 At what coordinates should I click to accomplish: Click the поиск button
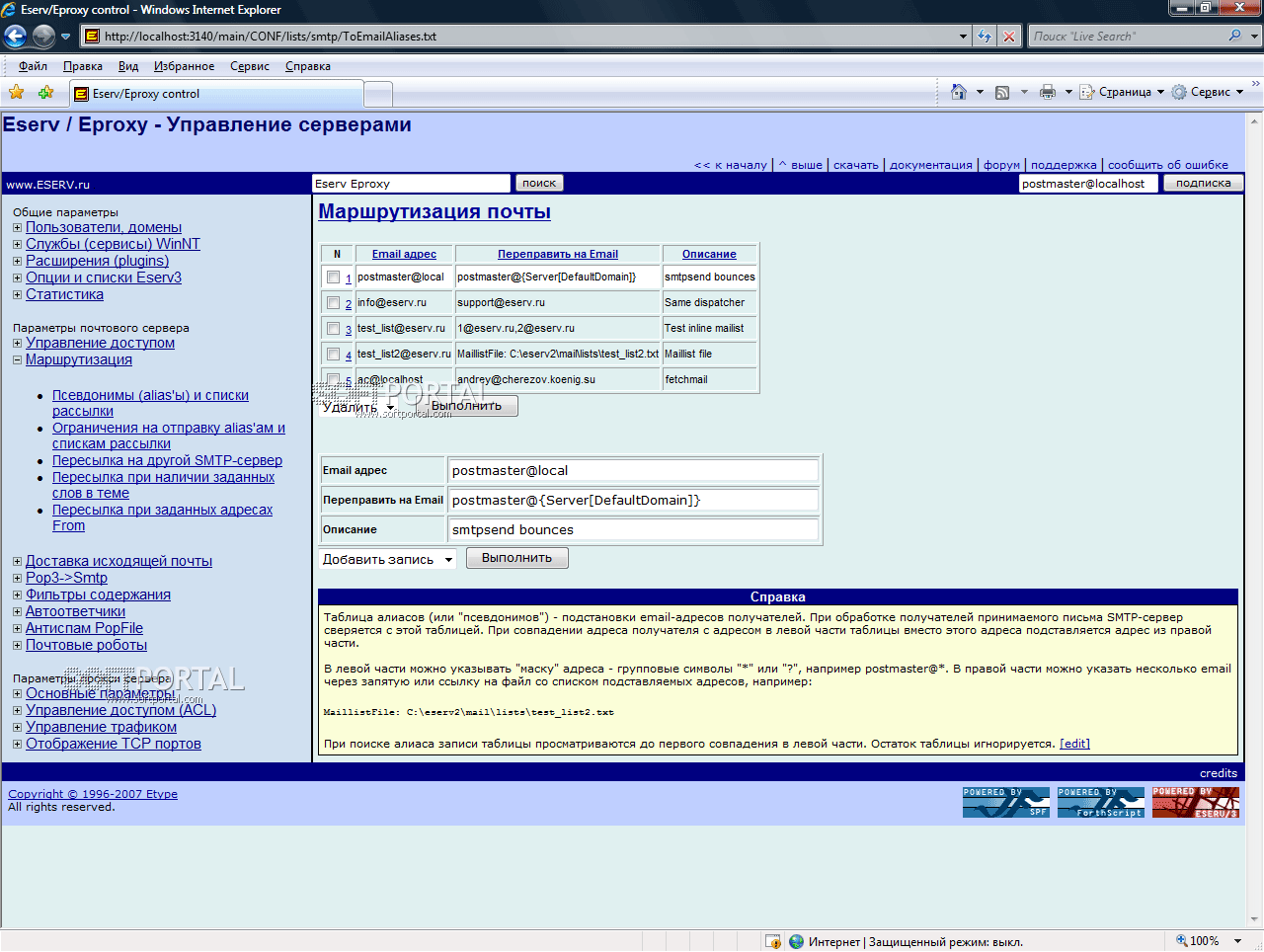click(539, 183)
